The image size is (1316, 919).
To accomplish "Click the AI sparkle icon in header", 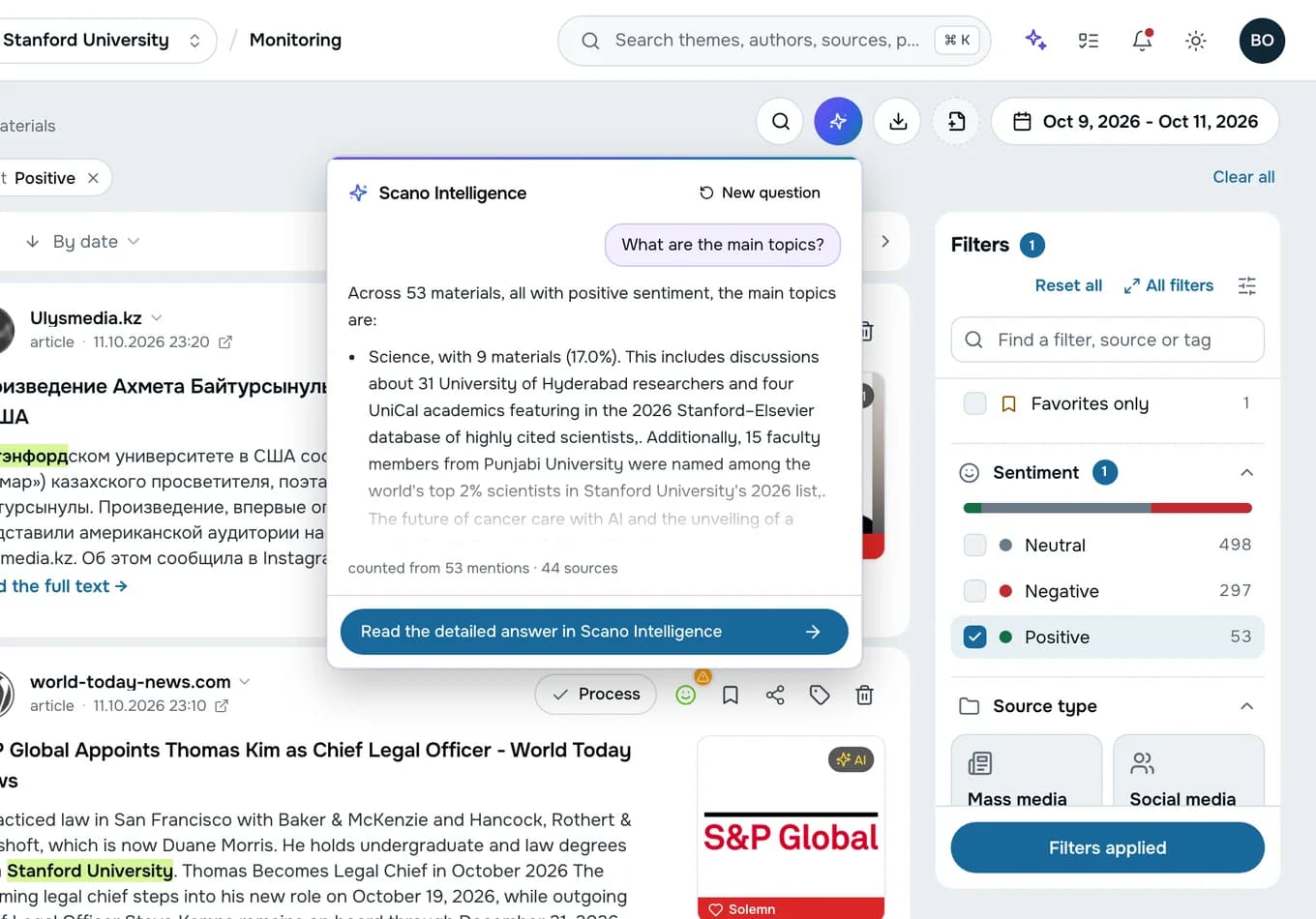I will click(x=1035, y=40).
